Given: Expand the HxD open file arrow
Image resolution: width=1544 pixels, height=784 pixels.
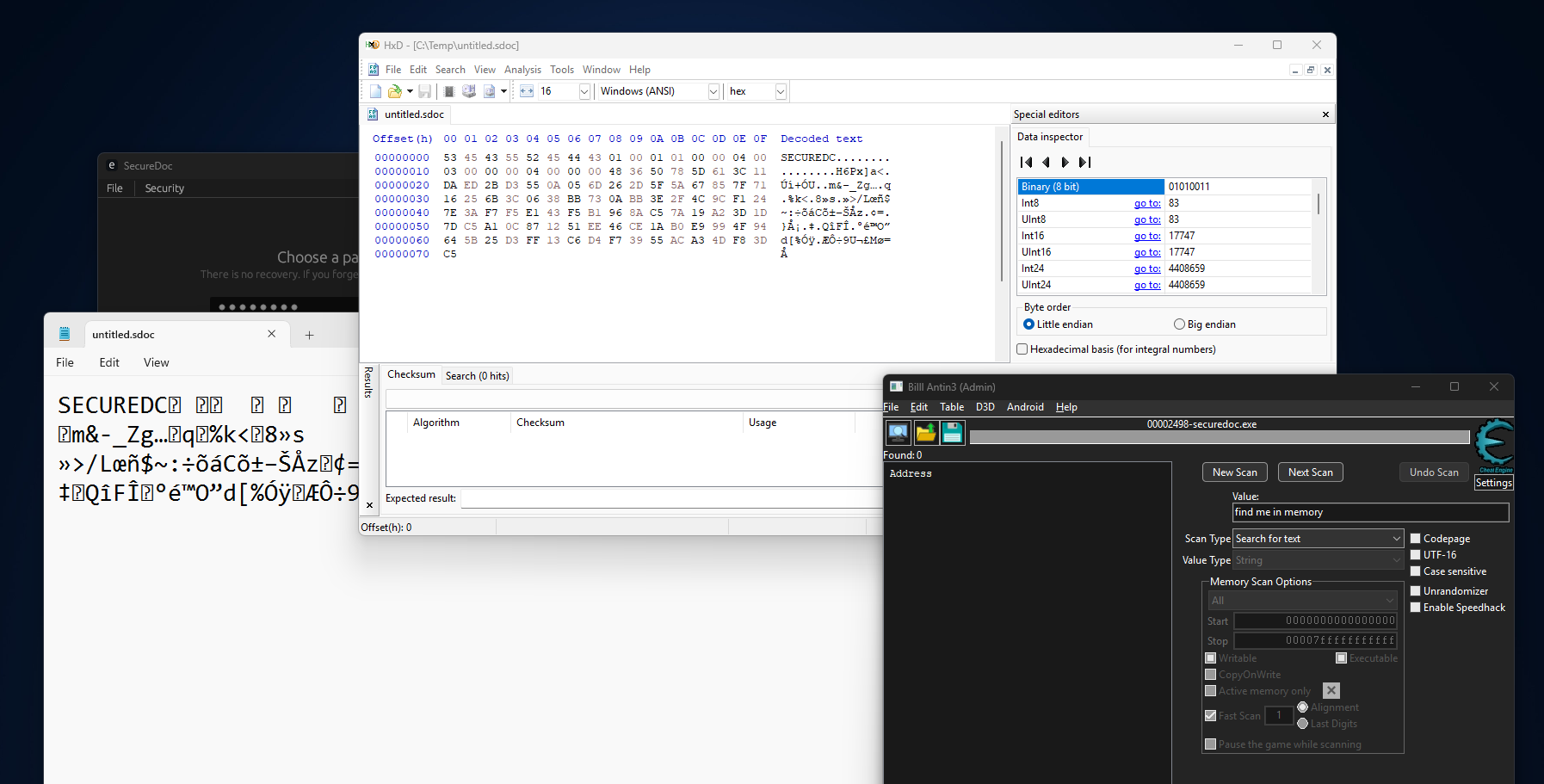Looking at the screenshot, I should [x=410, y=91].
